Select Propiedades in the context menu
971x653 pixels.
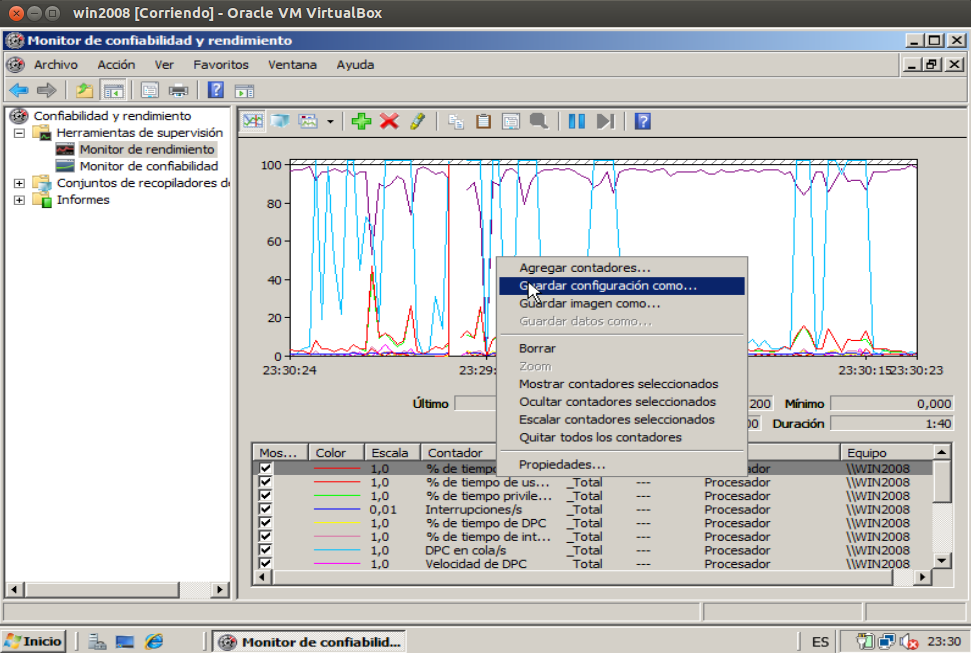pyautogui.click(x=561, y=464)
